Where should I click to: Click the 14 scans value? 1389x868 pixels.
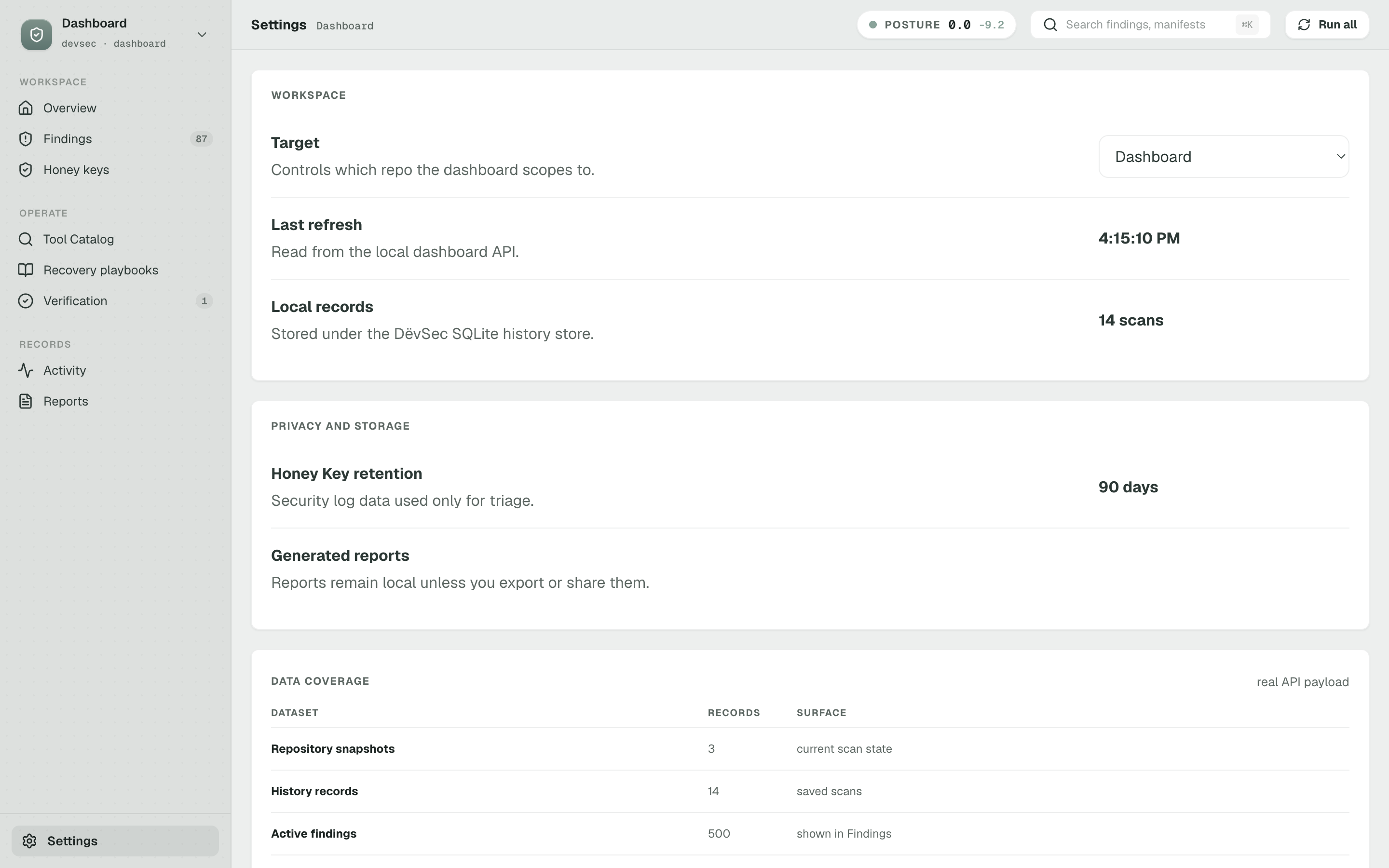[1130, 320]
